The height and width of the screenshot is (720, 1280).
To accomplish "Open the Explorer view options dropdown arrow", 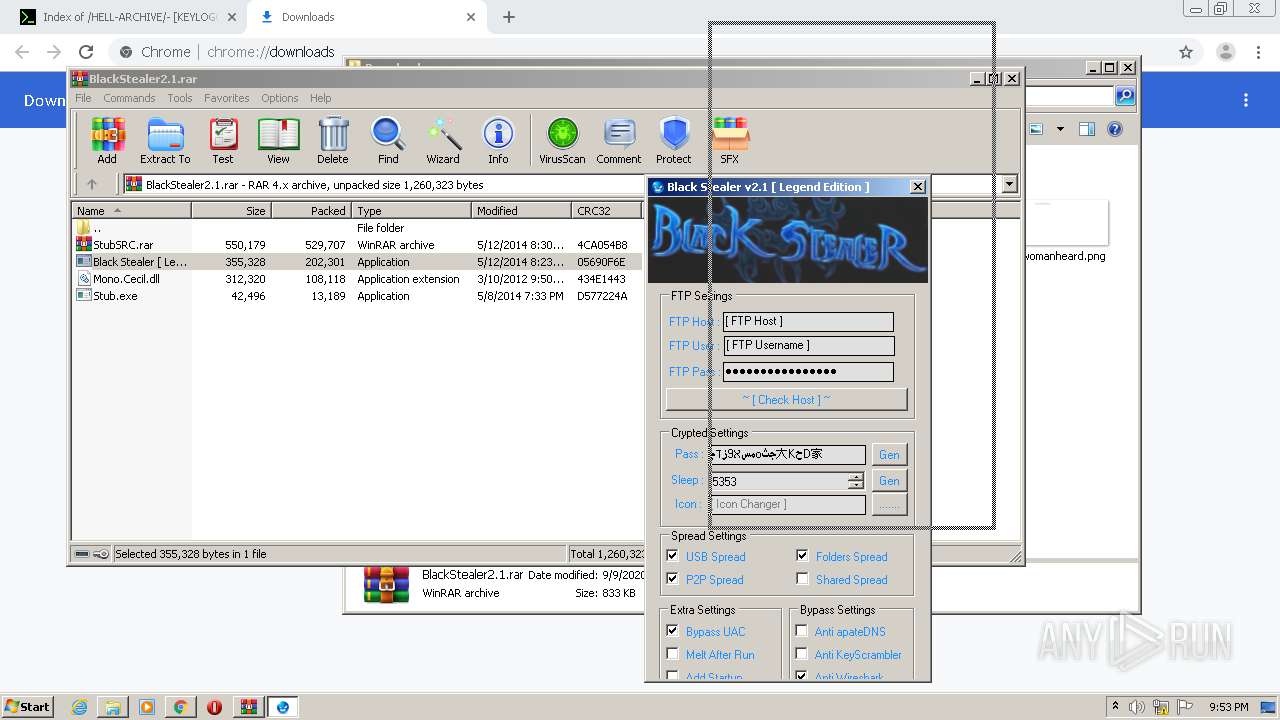I will (1060, 129).
